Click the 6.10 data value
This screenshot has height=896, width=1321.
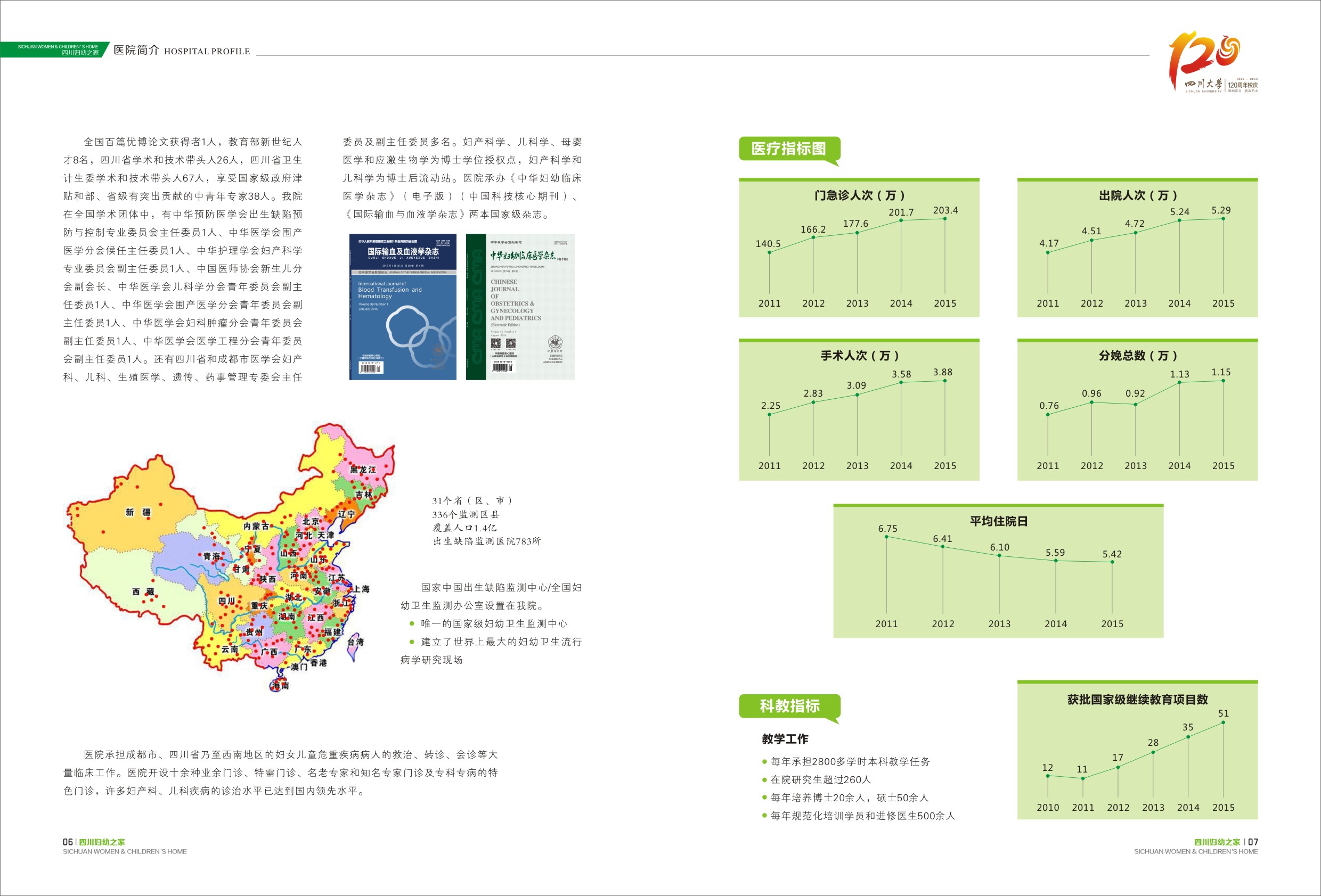pos(999,547)
